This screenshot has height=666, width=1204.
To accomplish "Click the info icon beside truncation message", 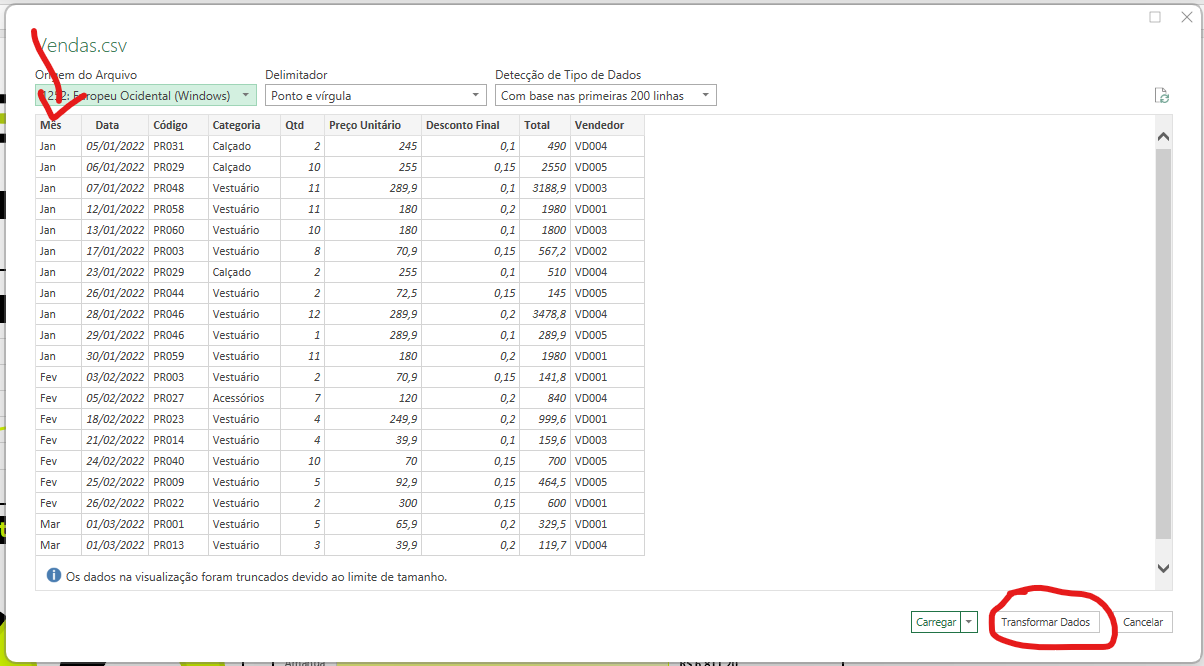I will pos(54,576).
